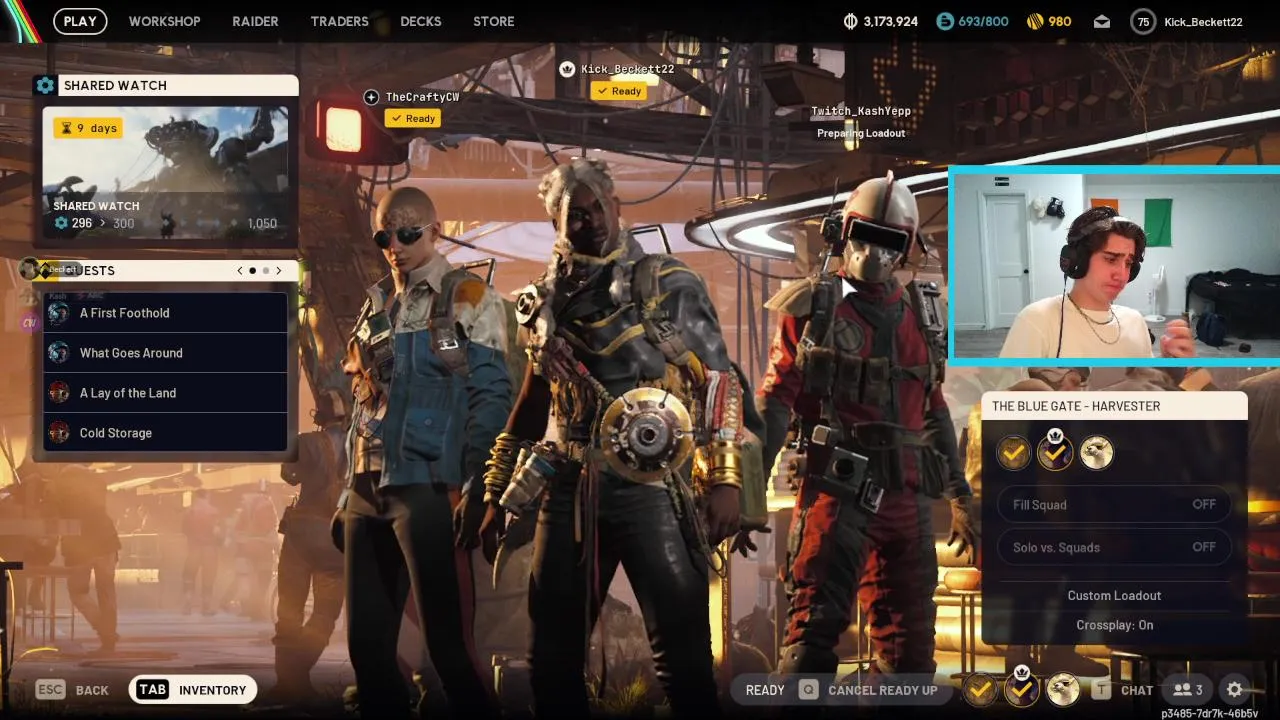Click the 3,173,924 currency amount
1280x720 pixels.
890,21
